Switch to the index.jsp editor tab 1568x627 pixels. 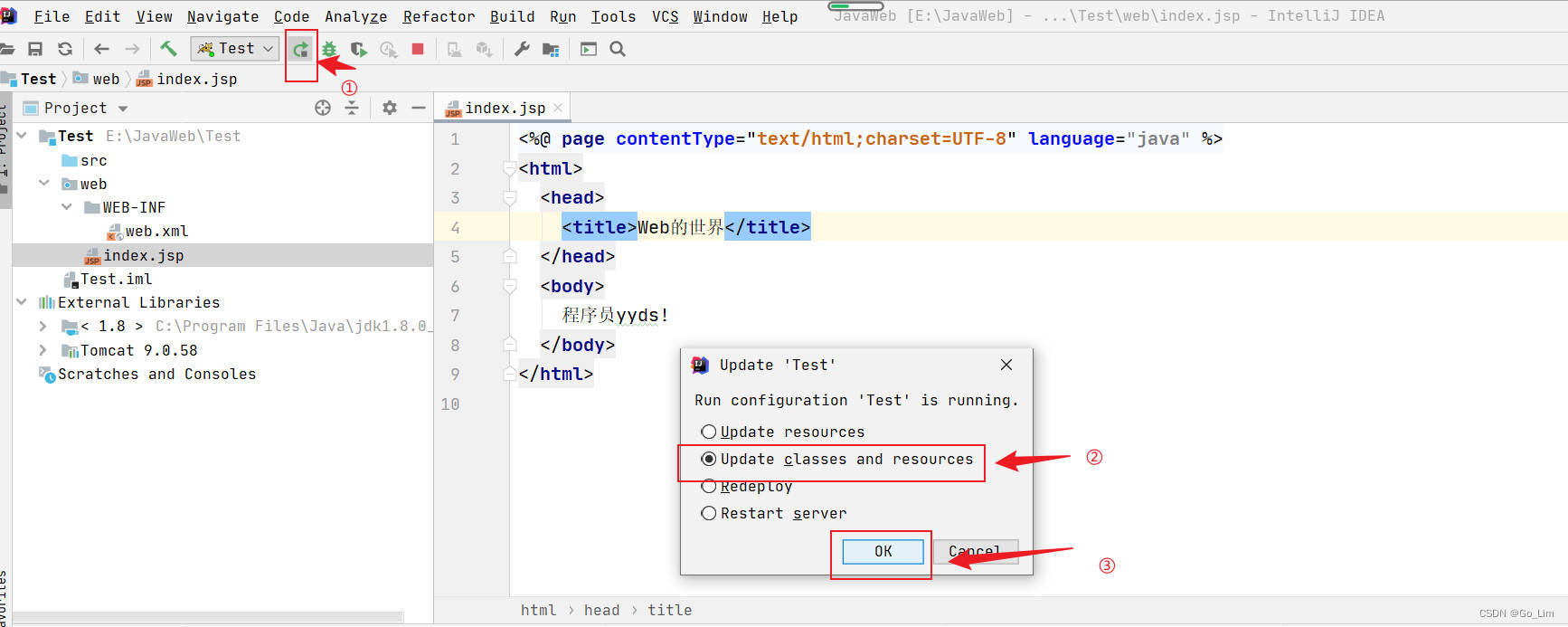click(505, 108)
